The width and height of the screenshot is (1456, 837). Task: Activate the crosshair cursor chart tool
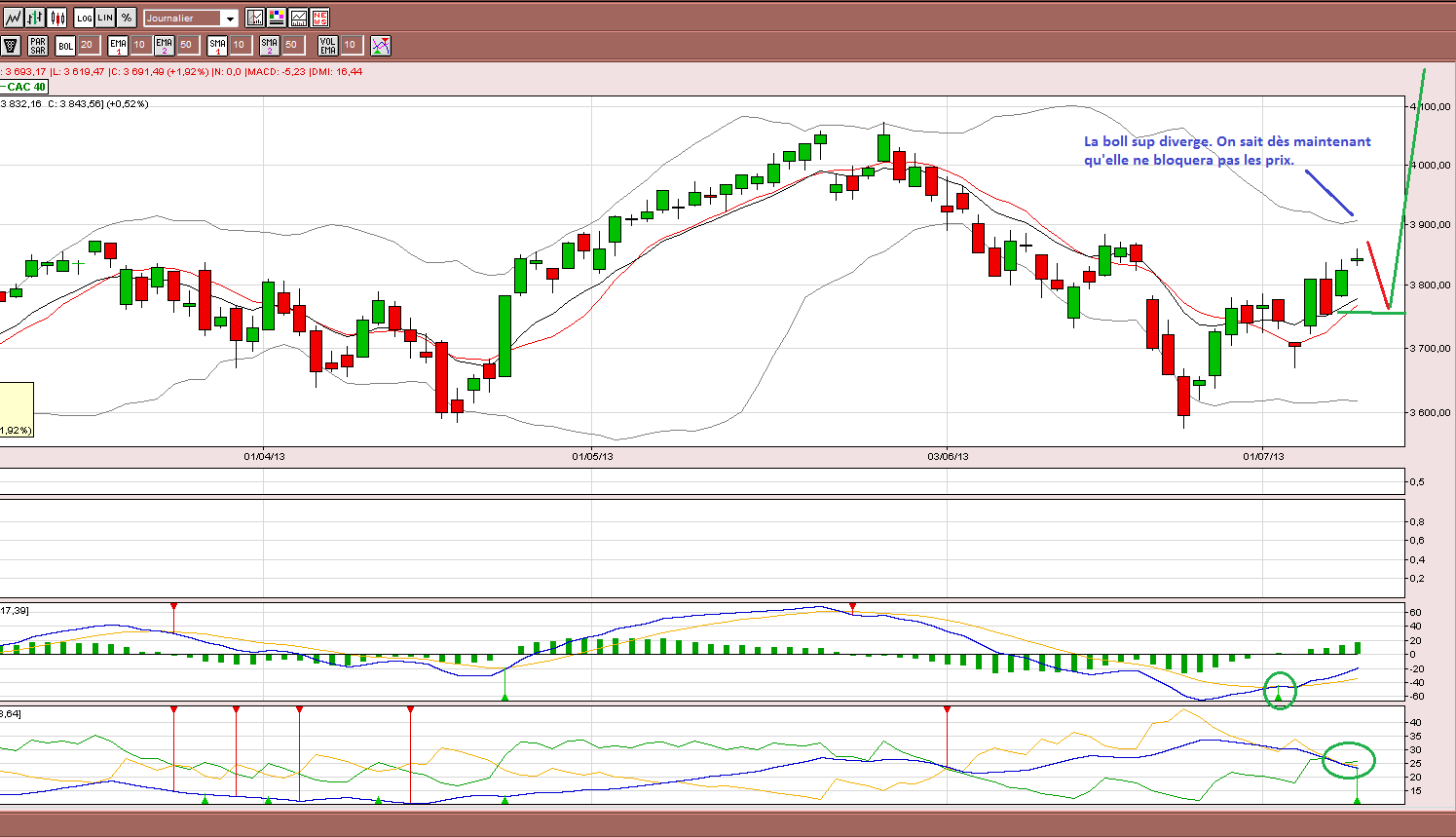pyautogui.click(x=255, y=18)
